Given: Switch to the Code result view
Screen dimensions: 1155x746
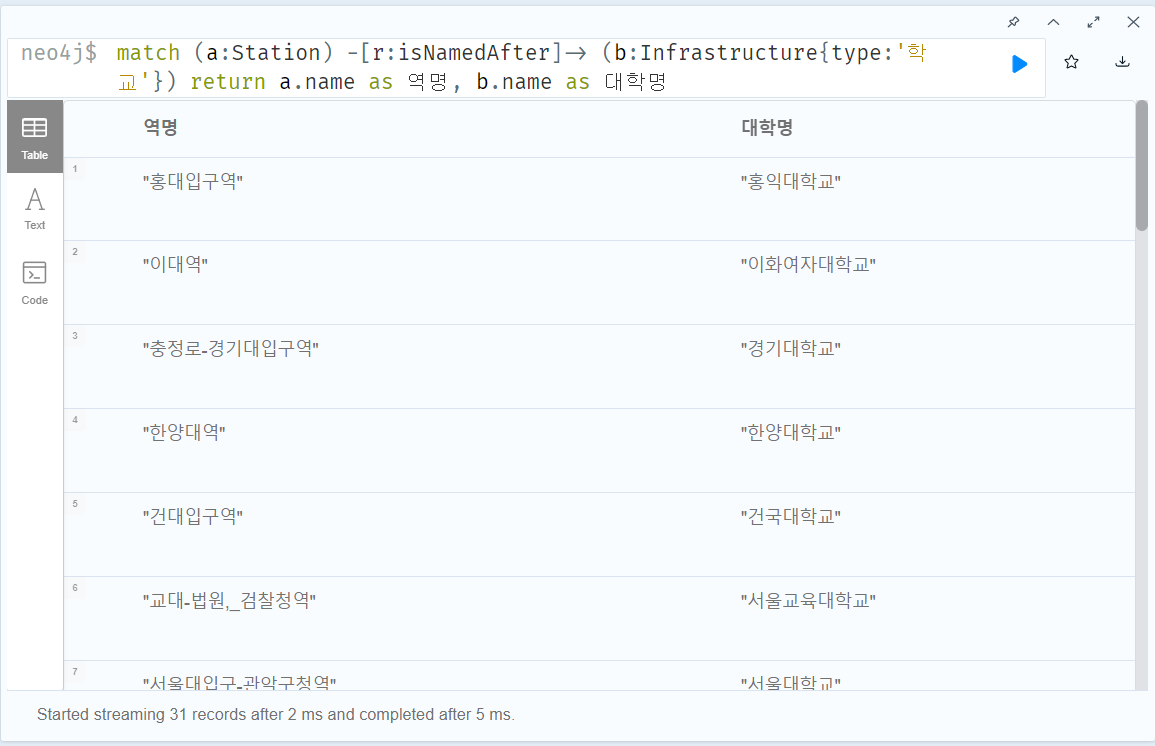Looking at the screenshot, I should [34, 277].
